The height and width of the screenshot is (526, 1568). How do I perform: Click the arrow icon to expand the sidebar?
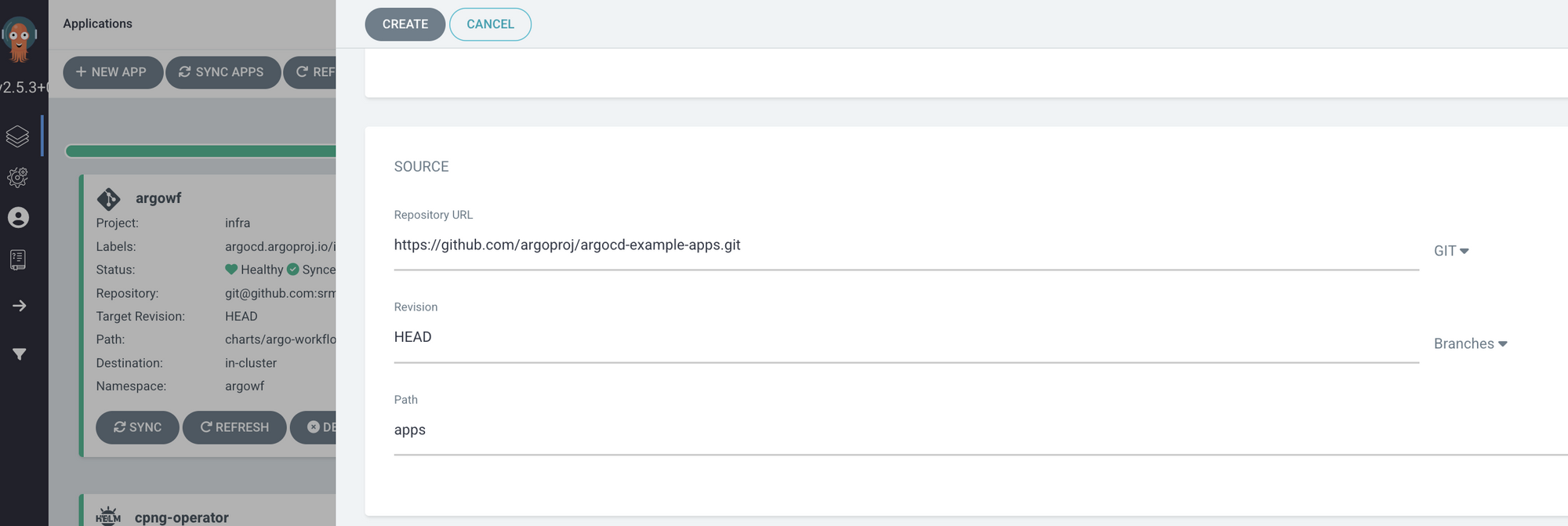(20, 306)
